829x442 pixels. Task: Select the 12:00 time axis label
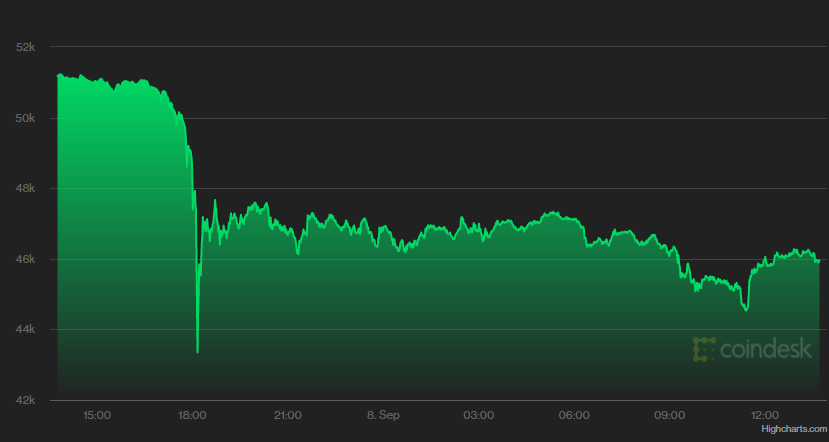765,414
